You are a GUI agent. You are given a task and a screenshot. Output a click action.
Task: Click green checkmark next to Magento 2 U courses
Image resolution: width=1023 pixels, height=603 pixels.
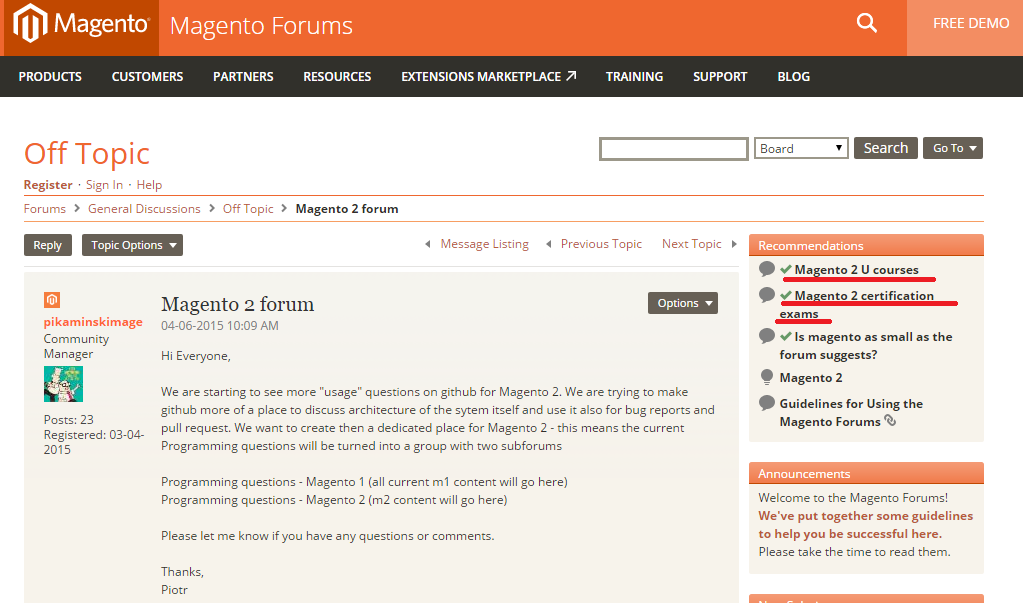coord(786,269)
